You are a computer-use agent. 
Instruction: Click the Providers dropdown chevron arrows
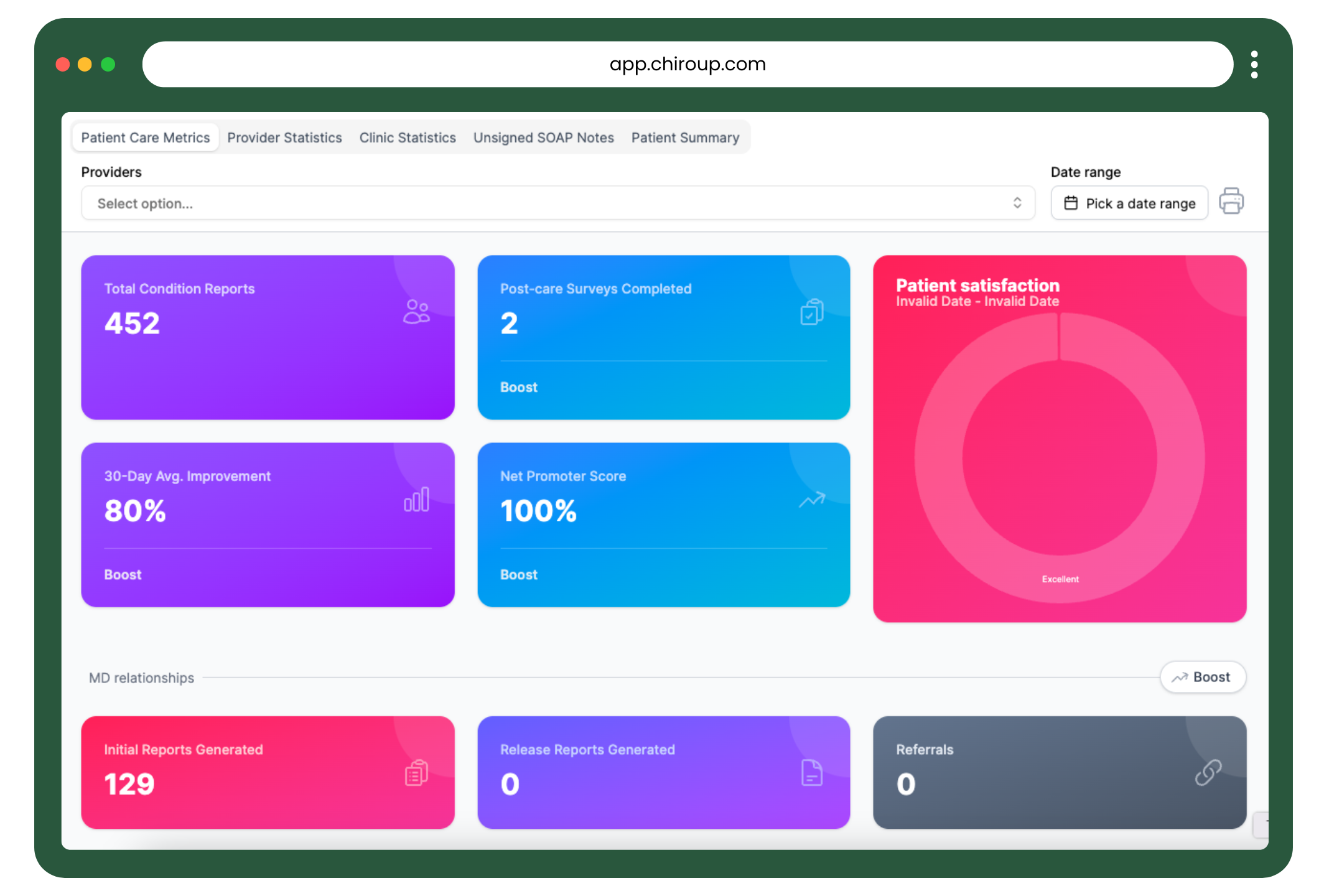1017,203
